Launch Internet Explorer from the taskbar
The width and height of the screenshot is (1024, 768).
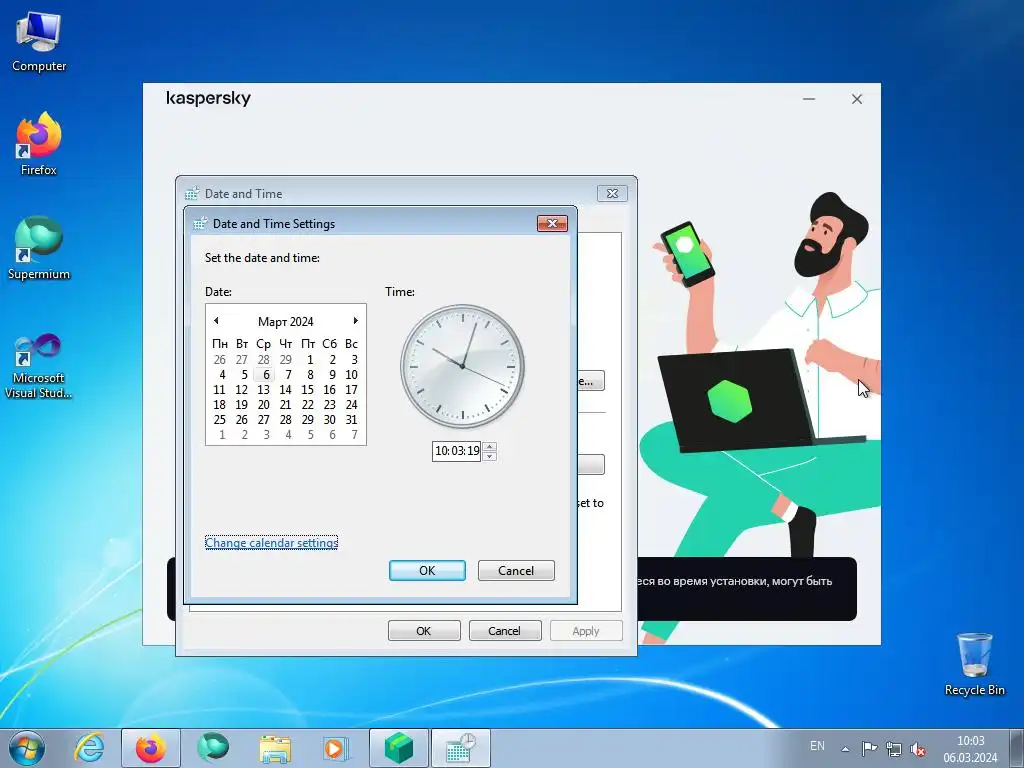(x=89, y=748)
